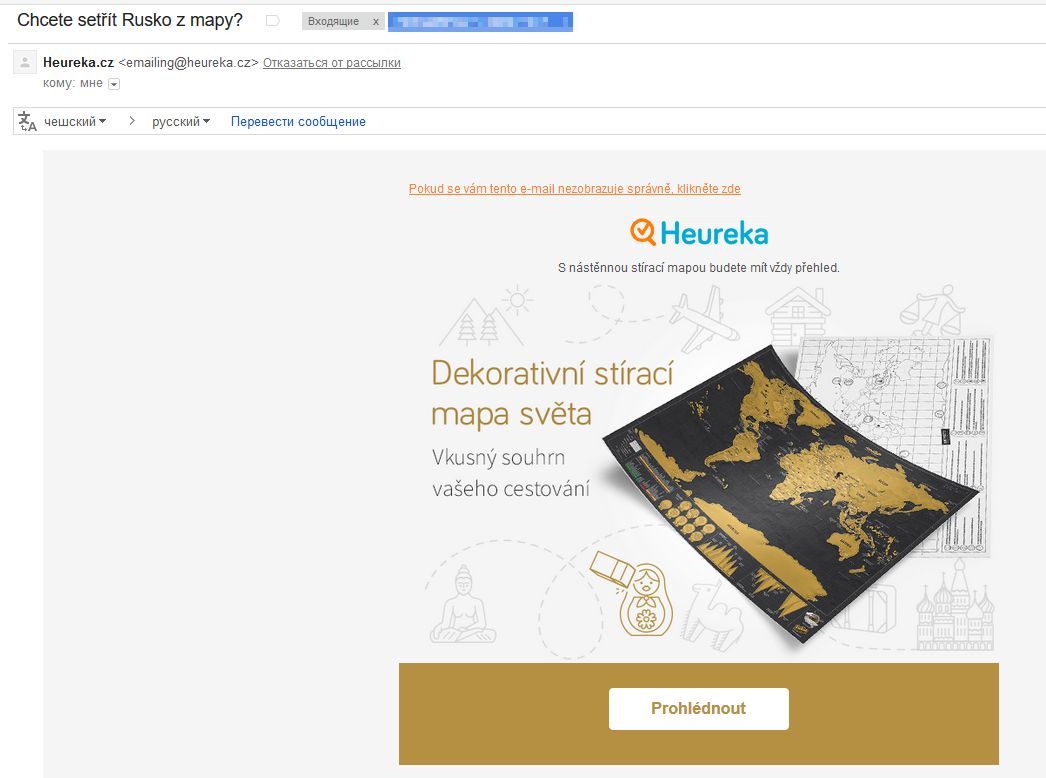Click the Buddha statue icon
The height and width of the screenshot is (778, 1046).
pyautogui.click(x=463, y=605)
